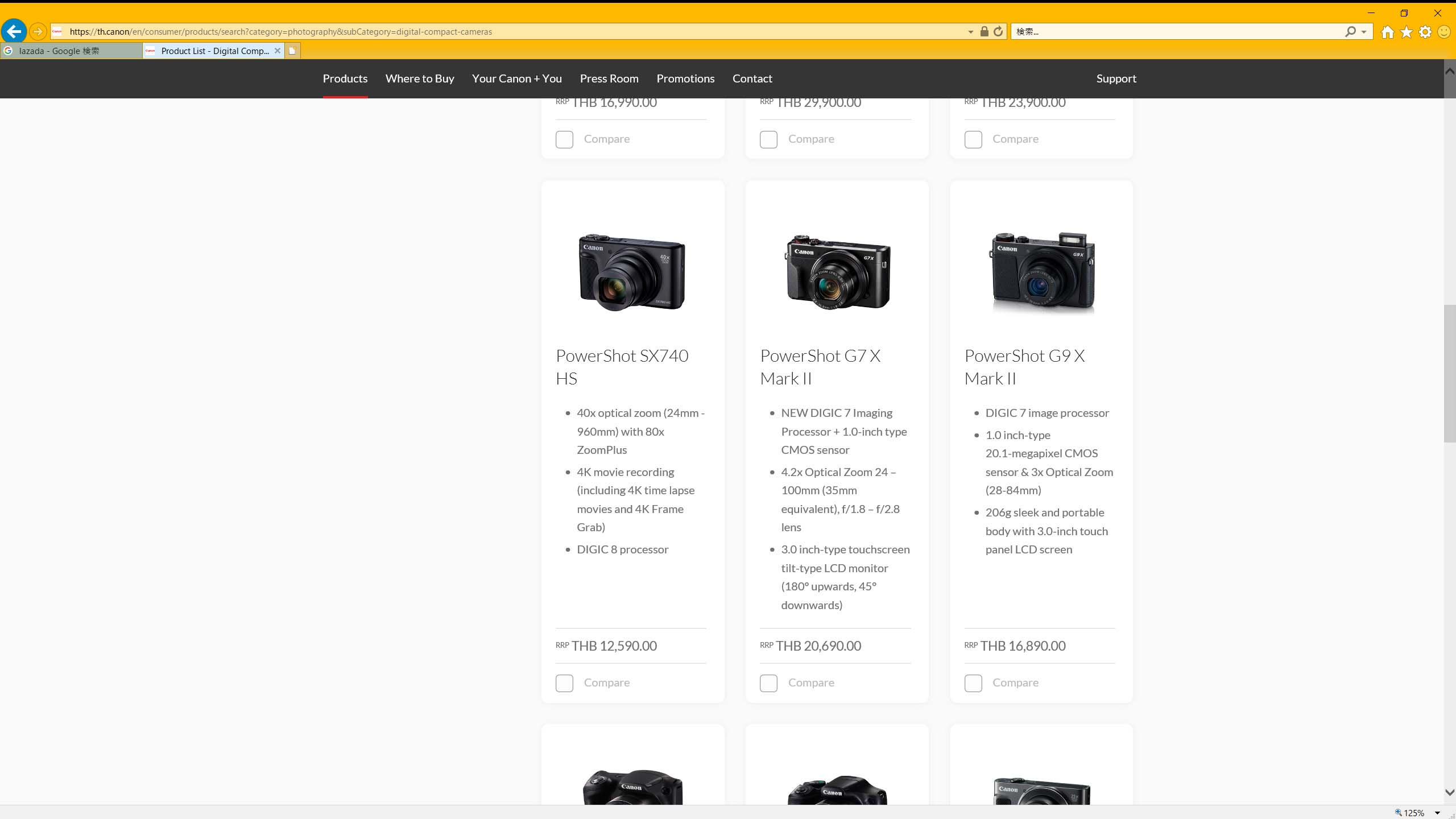The width and height of the screenshot is (1456, 819).
Task: Check Compare for PowerShot G7 X Mark II
Action: pyautogui.click(x=768, y=683)
